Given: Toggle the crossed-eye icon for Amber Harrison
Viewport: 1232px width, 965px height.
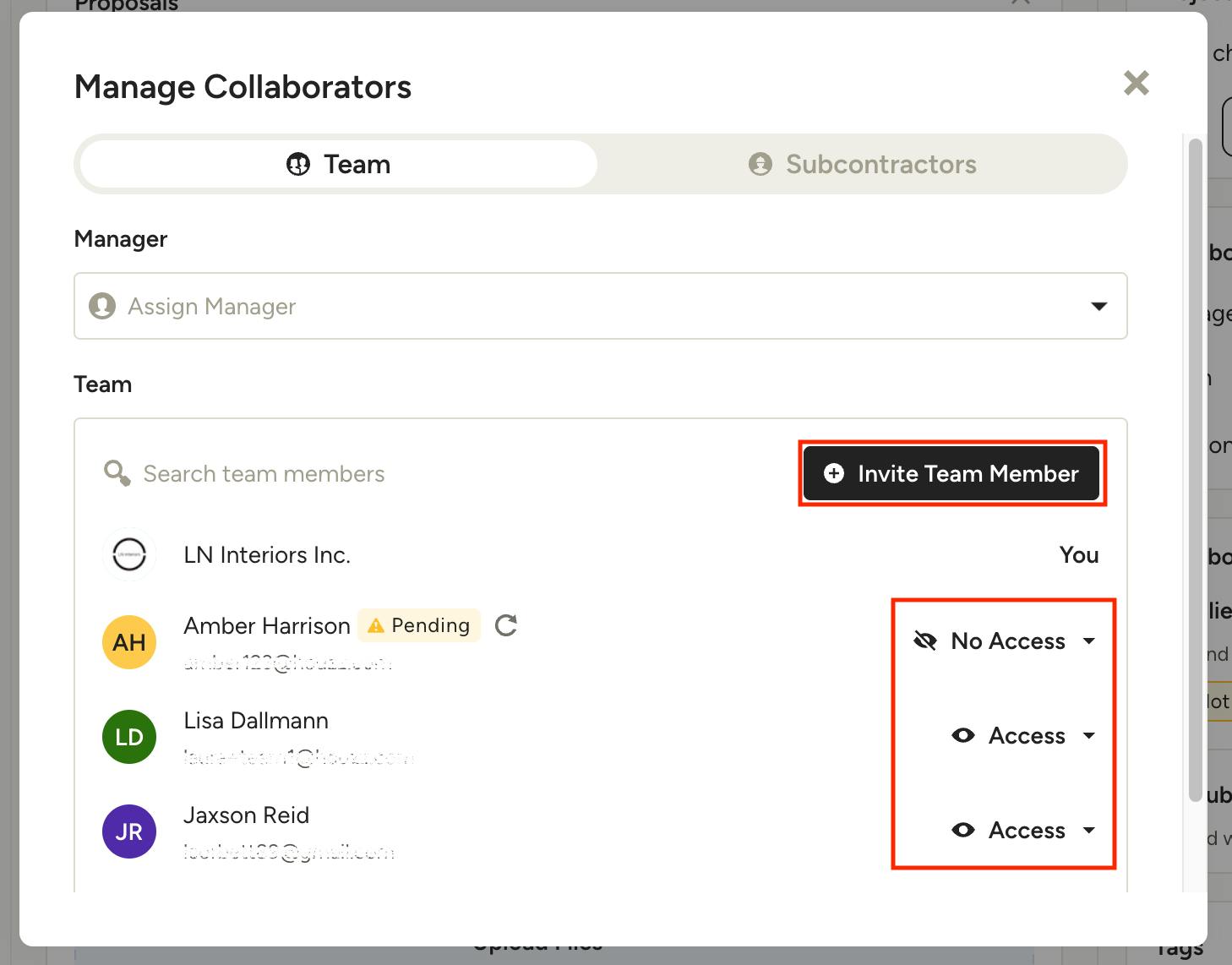Looking at the screenshot, I should 925,641.
